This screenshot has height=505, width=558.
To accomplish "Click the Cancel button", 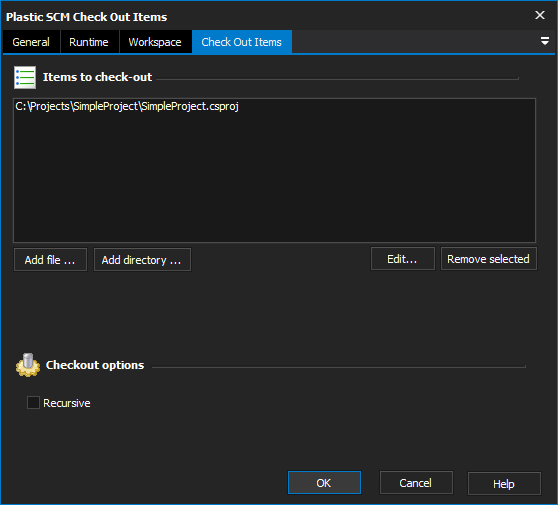I will click(x=416, y=483).
